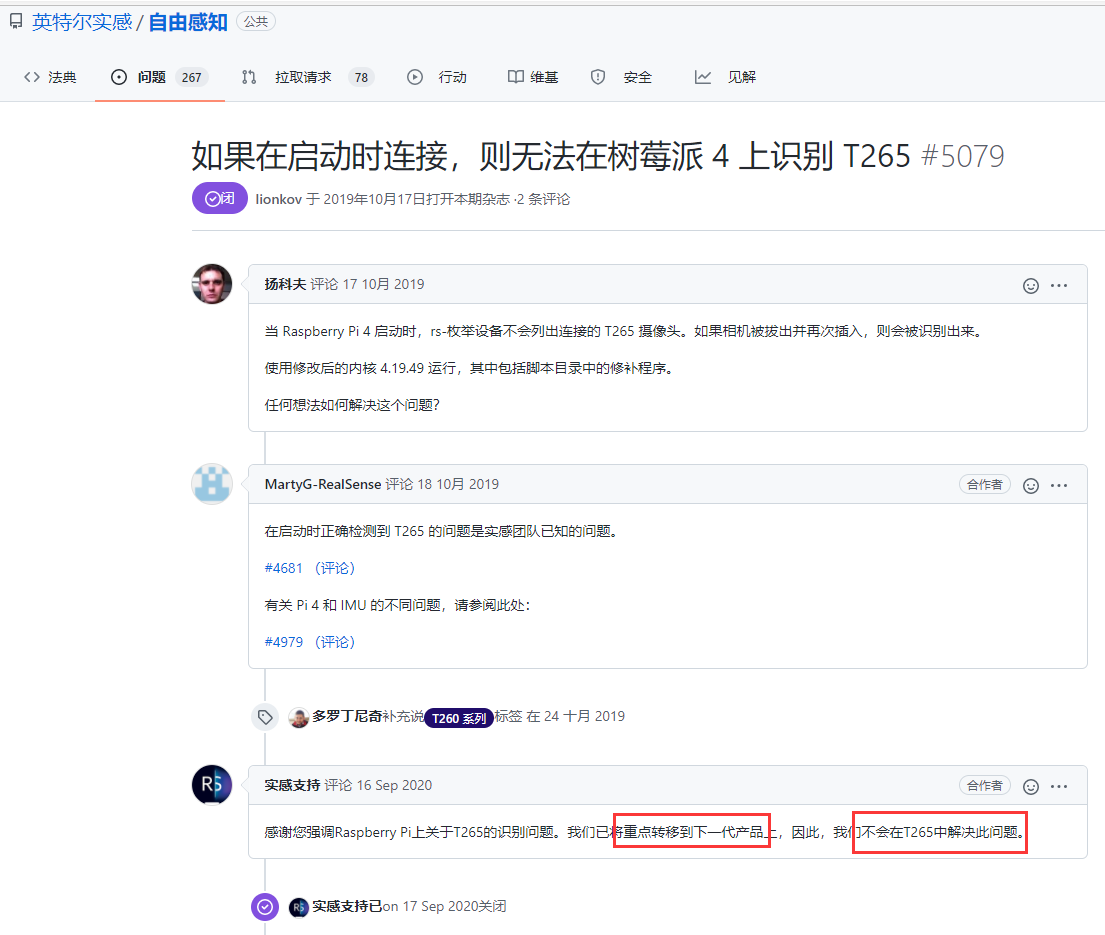Open three-dot menu on MartyG-RealSense comment
1105x935 pixels.
[1058, 485]
